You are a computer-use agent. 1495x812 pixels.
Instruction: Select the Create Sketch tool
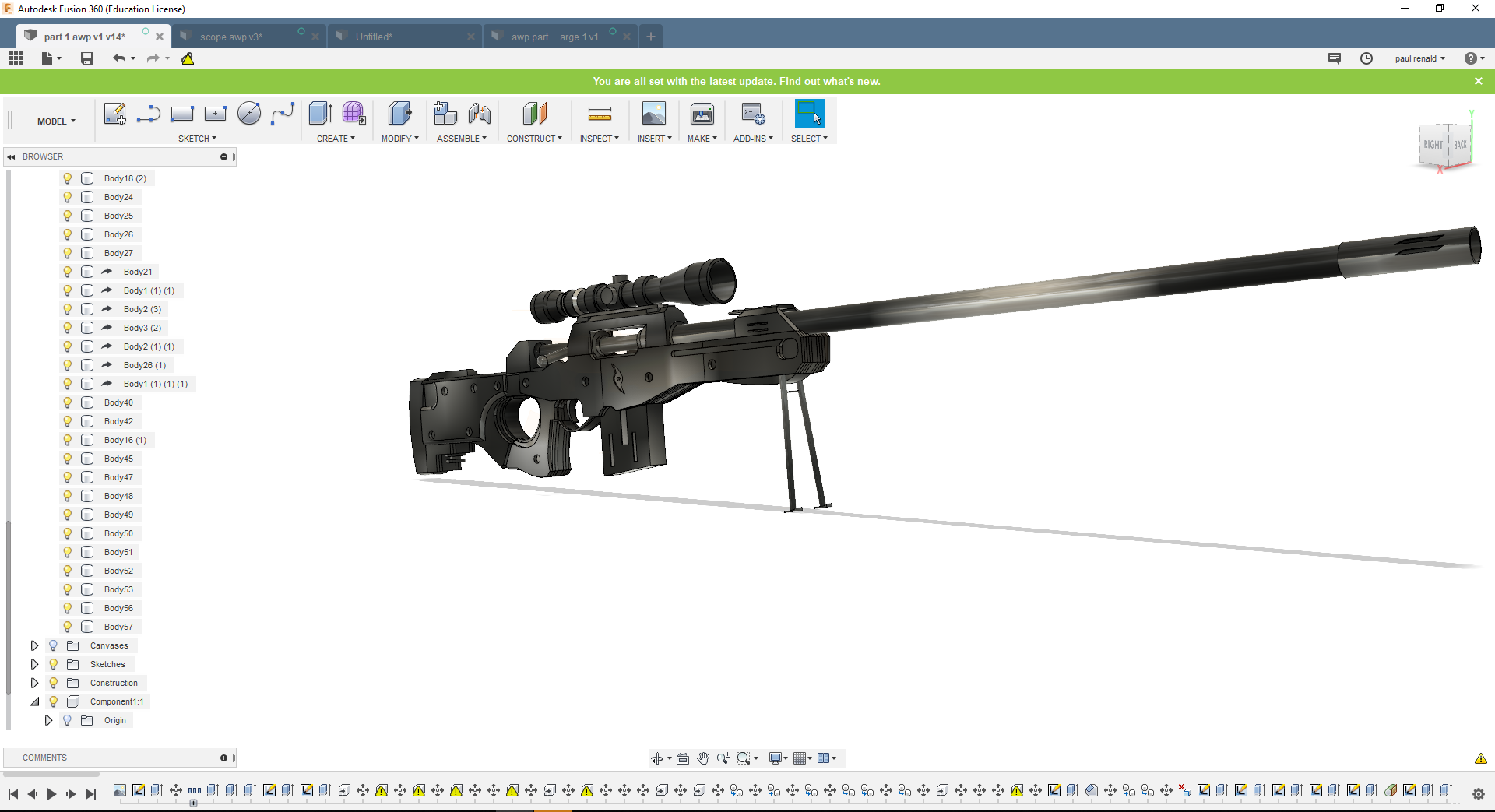pyautogui.click(x=115, y=114)
